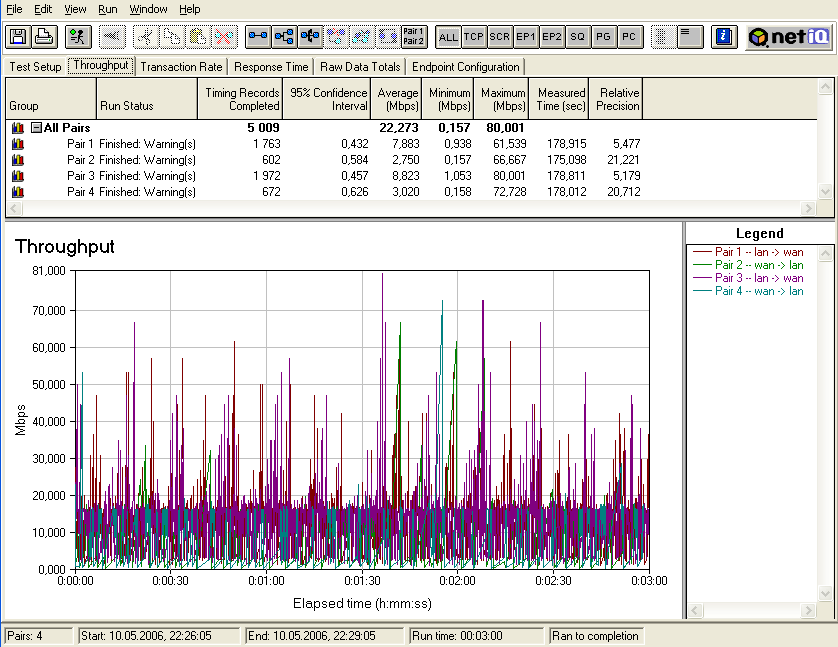The image size is (838, 647).
Task: Switch to the Response Time tab
Action: pos(271,67)
